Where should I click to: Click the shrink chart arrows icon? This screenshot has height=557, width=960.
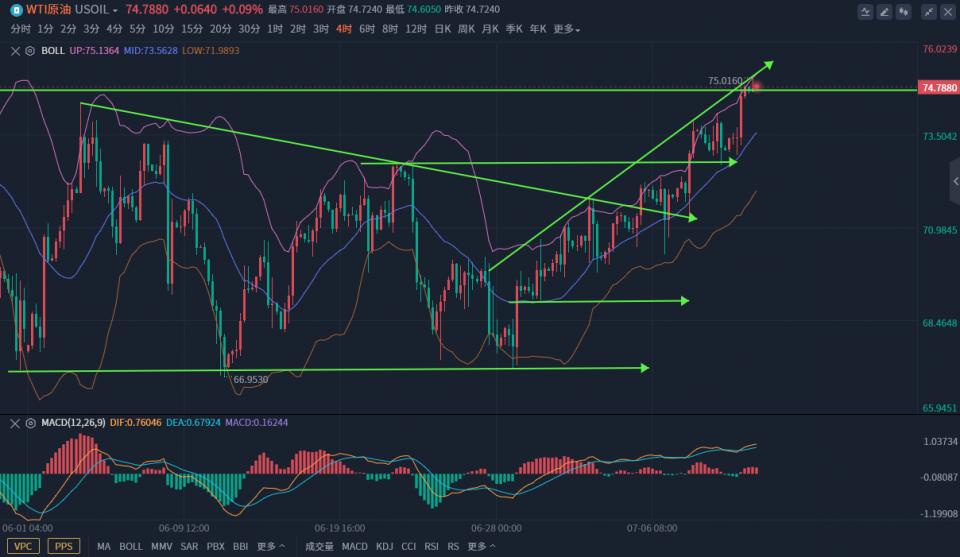[929, 12]
